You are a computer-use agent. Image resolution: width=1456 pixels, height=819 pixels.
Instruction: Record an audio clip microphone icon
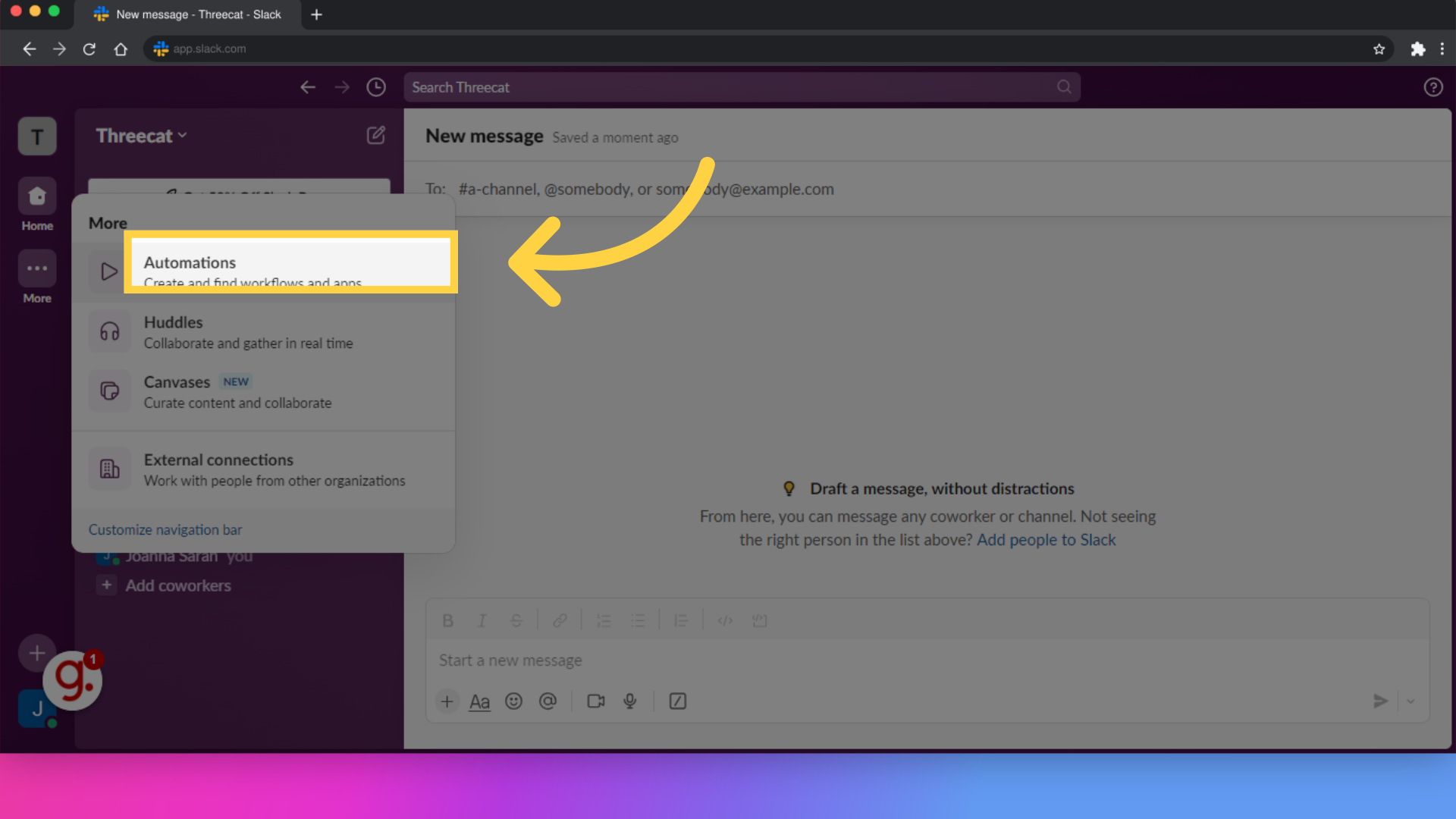pos(630,701)
